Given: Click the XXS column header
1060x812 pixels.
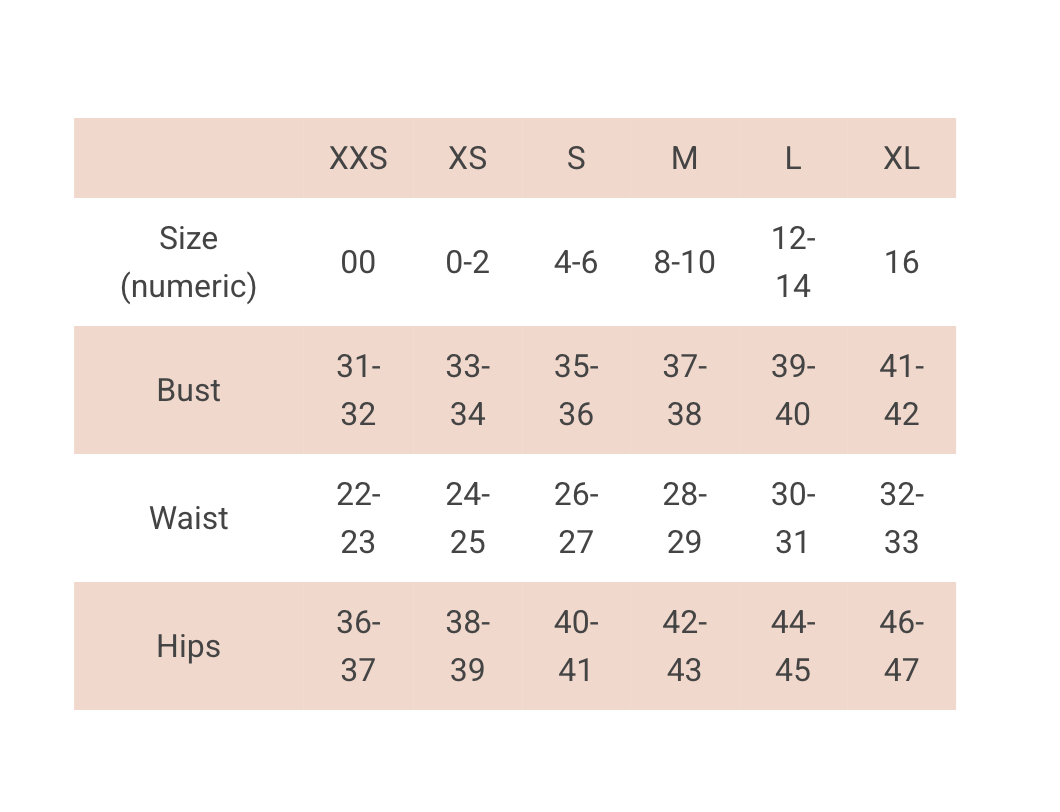Looking at the screenshot, I should [358, 158].
